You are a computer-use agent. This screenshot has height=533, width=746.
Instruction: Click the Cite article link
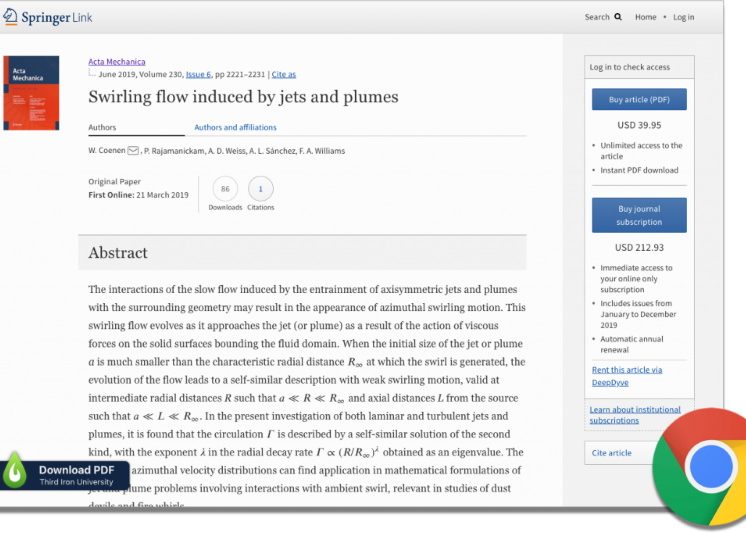pos(611,453)
